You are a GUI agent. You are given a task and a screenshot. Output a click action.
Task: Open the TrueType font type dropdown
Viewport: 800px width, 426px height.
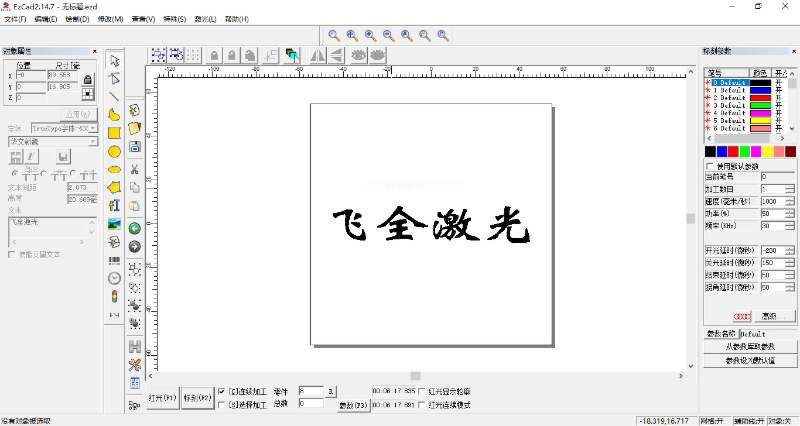tap(94, 128)
